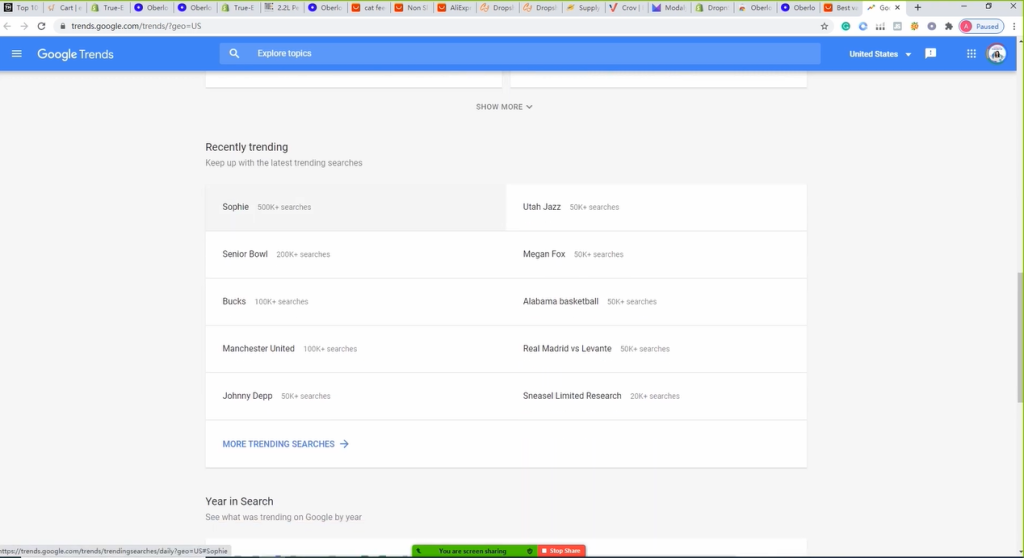
Task: Click the site lock icon
Action: pos(63,26)
